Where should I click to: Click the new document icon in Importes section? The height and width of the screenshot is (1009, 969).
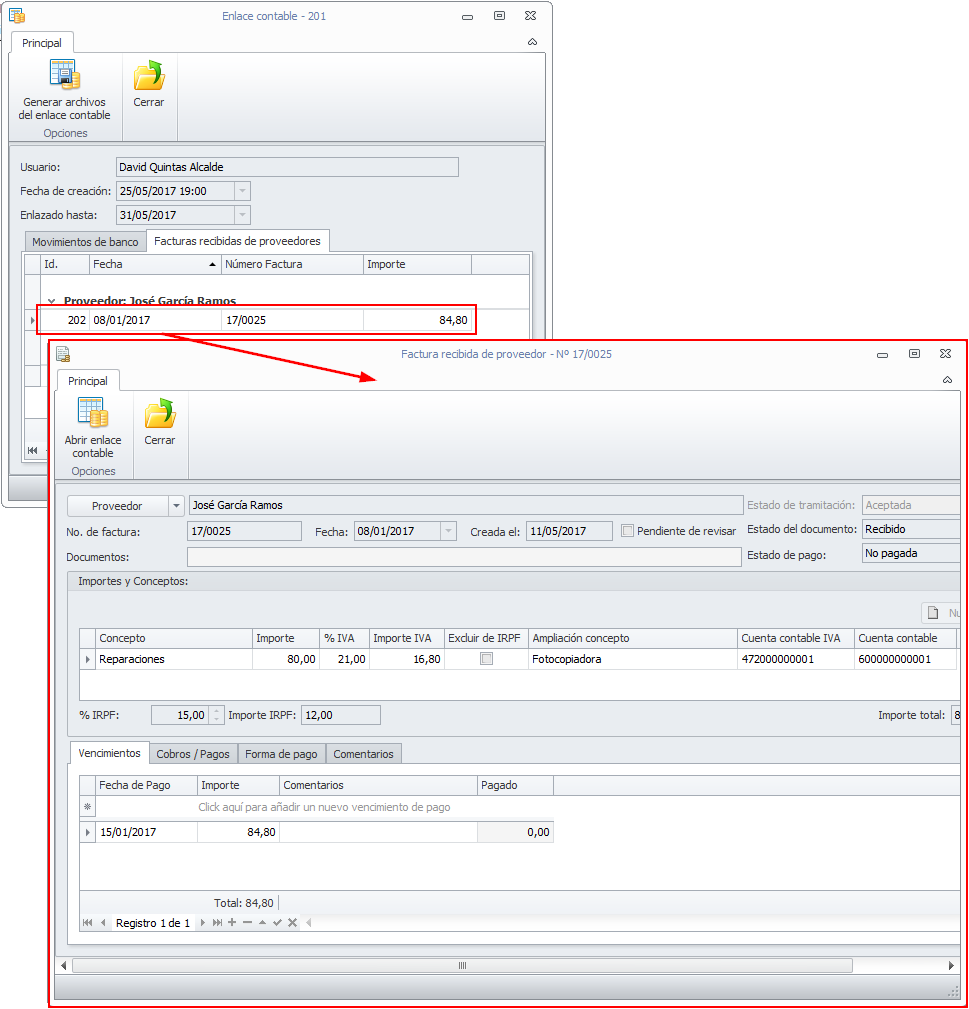pyautogui.click(x=933, y=613)
